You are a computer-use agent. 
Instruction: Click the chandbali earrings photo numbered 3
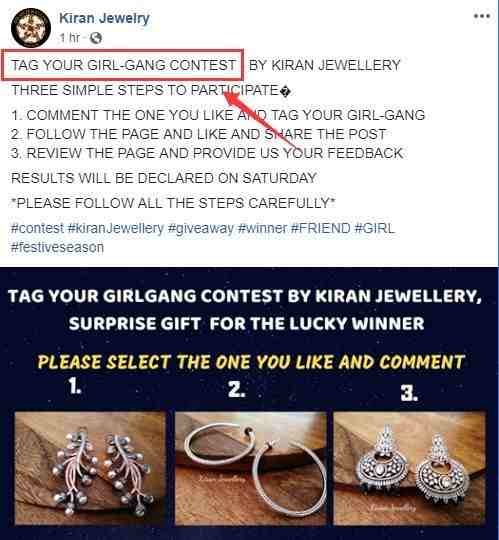tap(410, 468)
